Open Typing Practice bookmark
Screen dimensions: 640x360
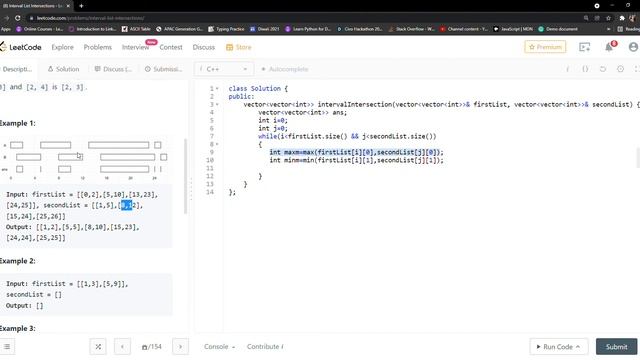point(227,29)
